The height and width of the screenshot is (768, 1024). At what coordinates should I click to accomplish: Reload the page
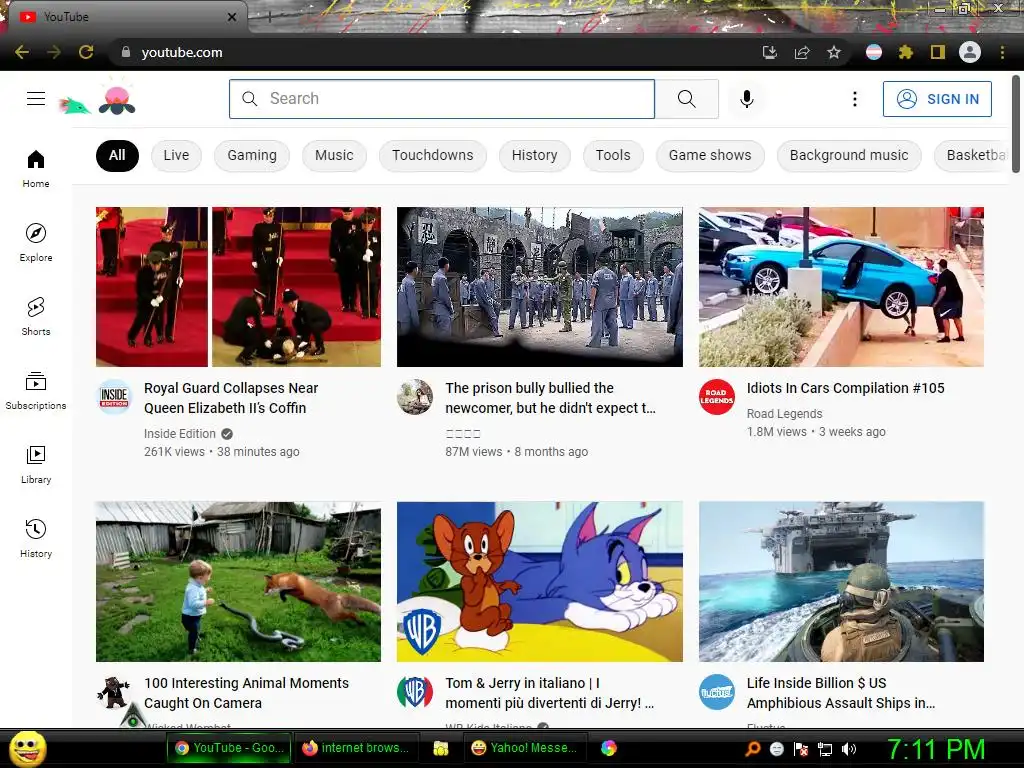[x=86, y=52]
